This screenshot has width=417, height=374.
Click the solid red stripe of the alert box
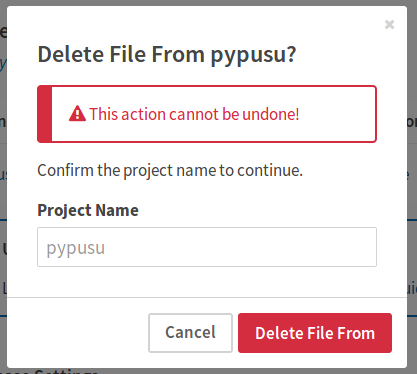(45, 114)
